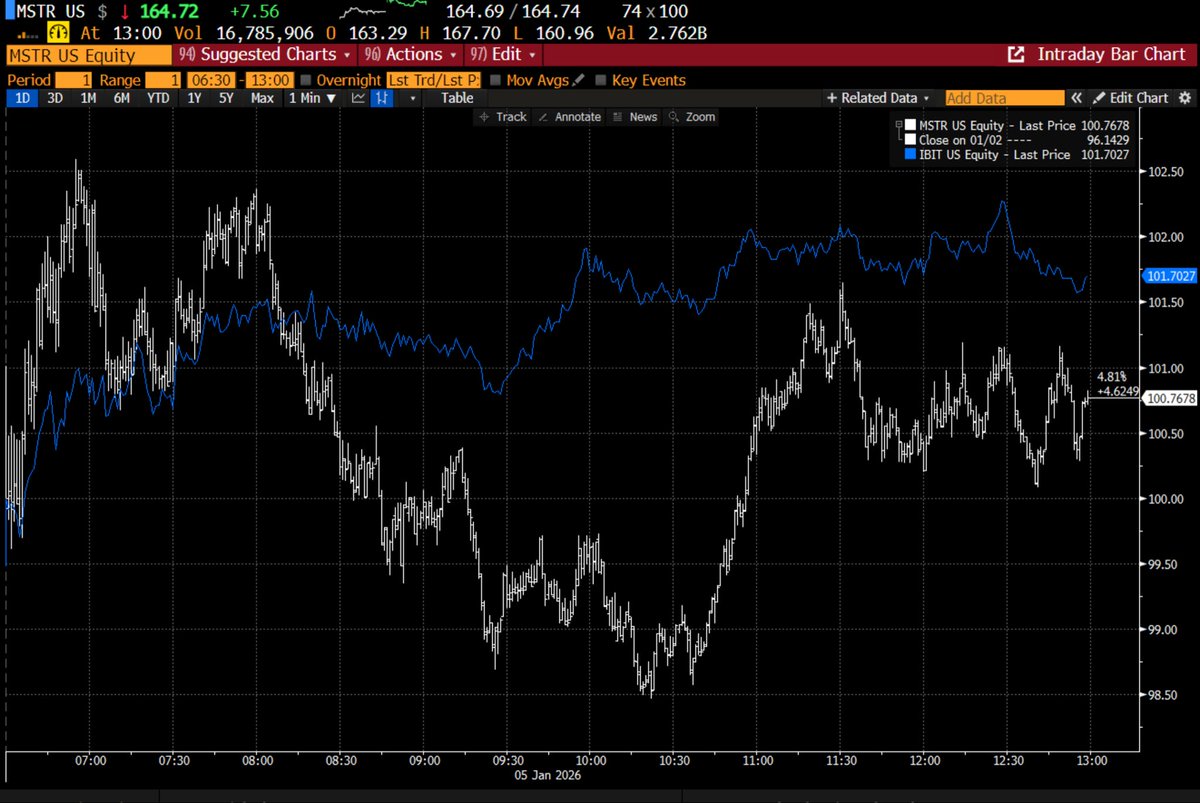Switch to the Max range tab
Screen dimensions: 1200x803
click(263, 98)
